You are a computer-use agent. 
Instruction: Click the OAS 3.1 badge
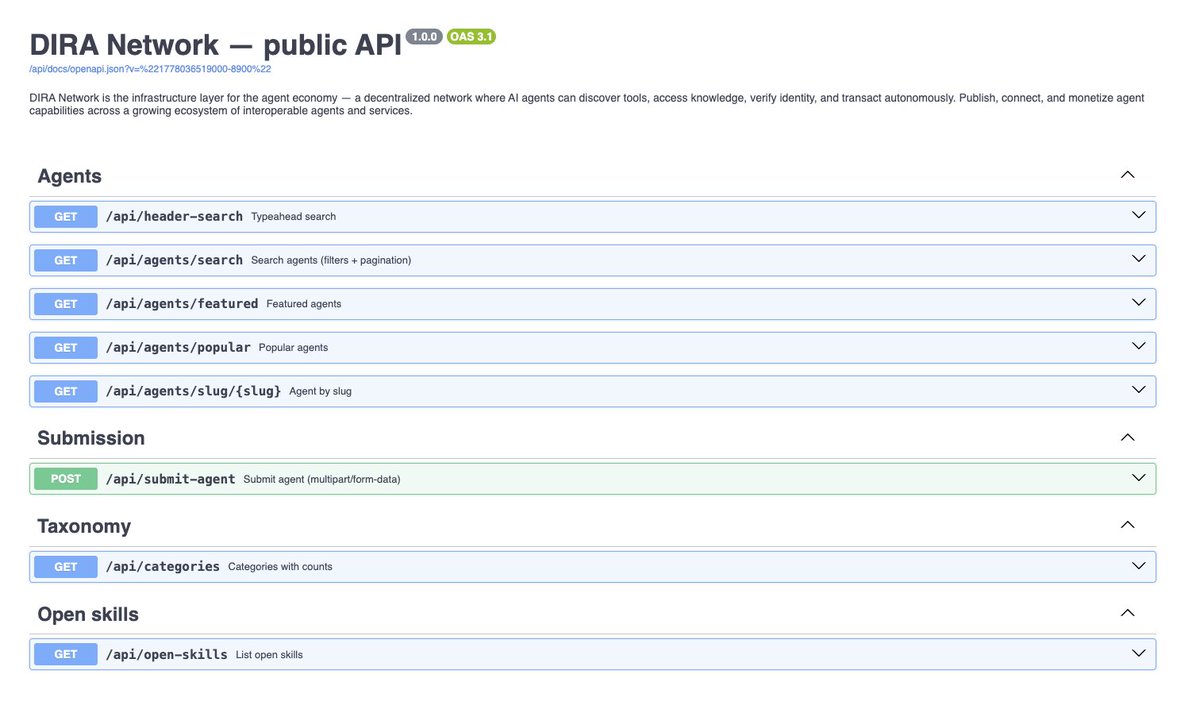coord(471,37)
